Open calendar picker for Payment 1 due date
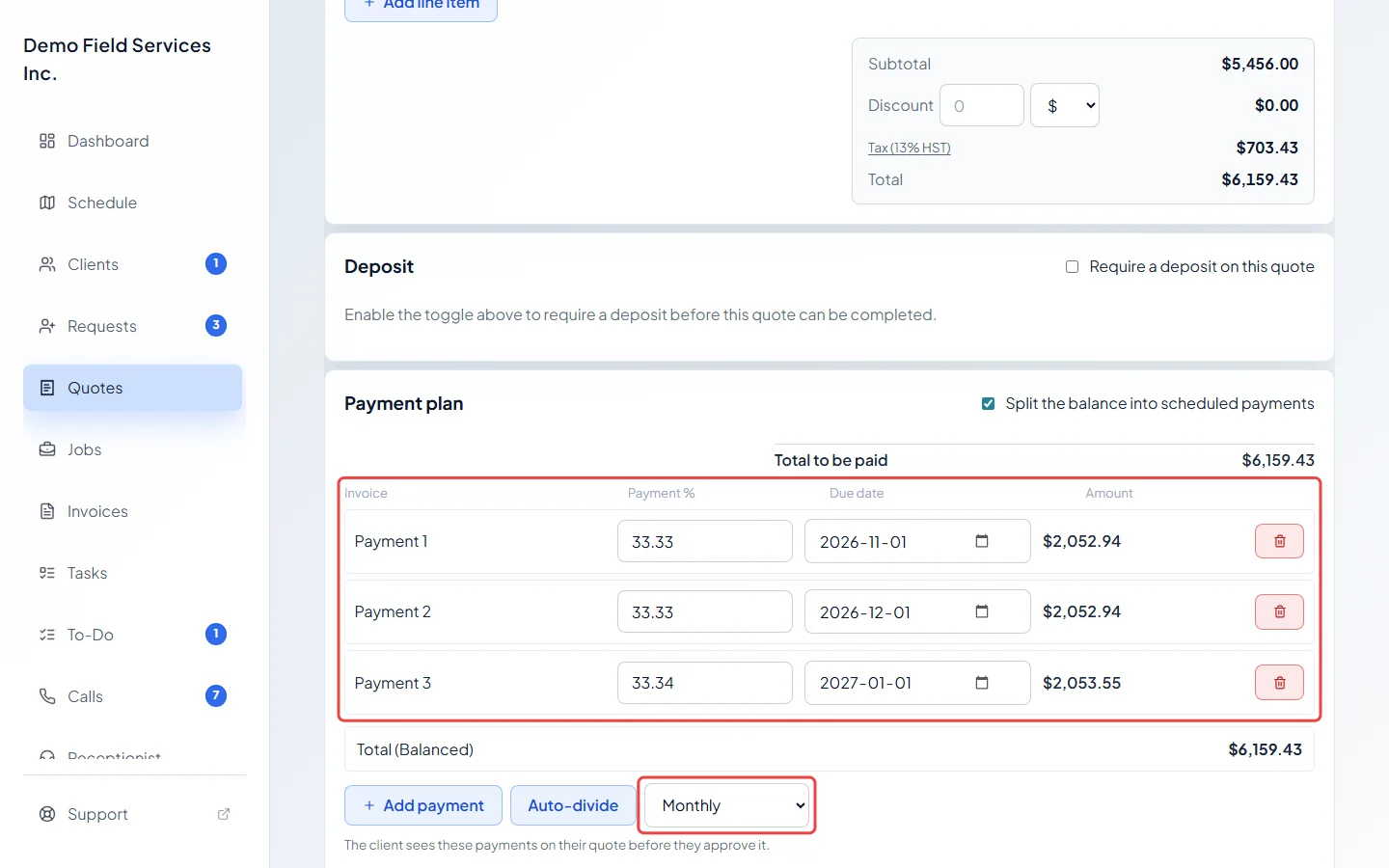The image size is (1389, 868). pyautogui.click(x=982, y=541)
